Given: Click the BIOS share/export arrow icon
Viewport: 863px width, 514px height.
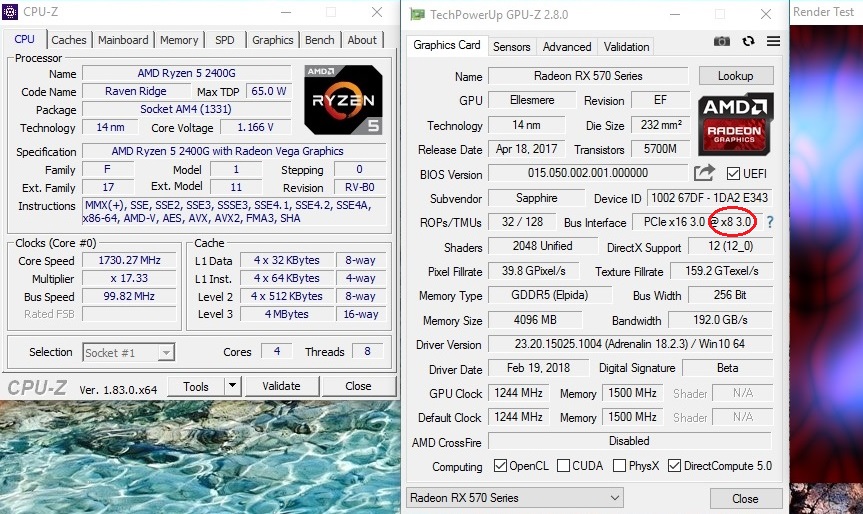Looking at the screenshot, I should (x=704, y=173).
